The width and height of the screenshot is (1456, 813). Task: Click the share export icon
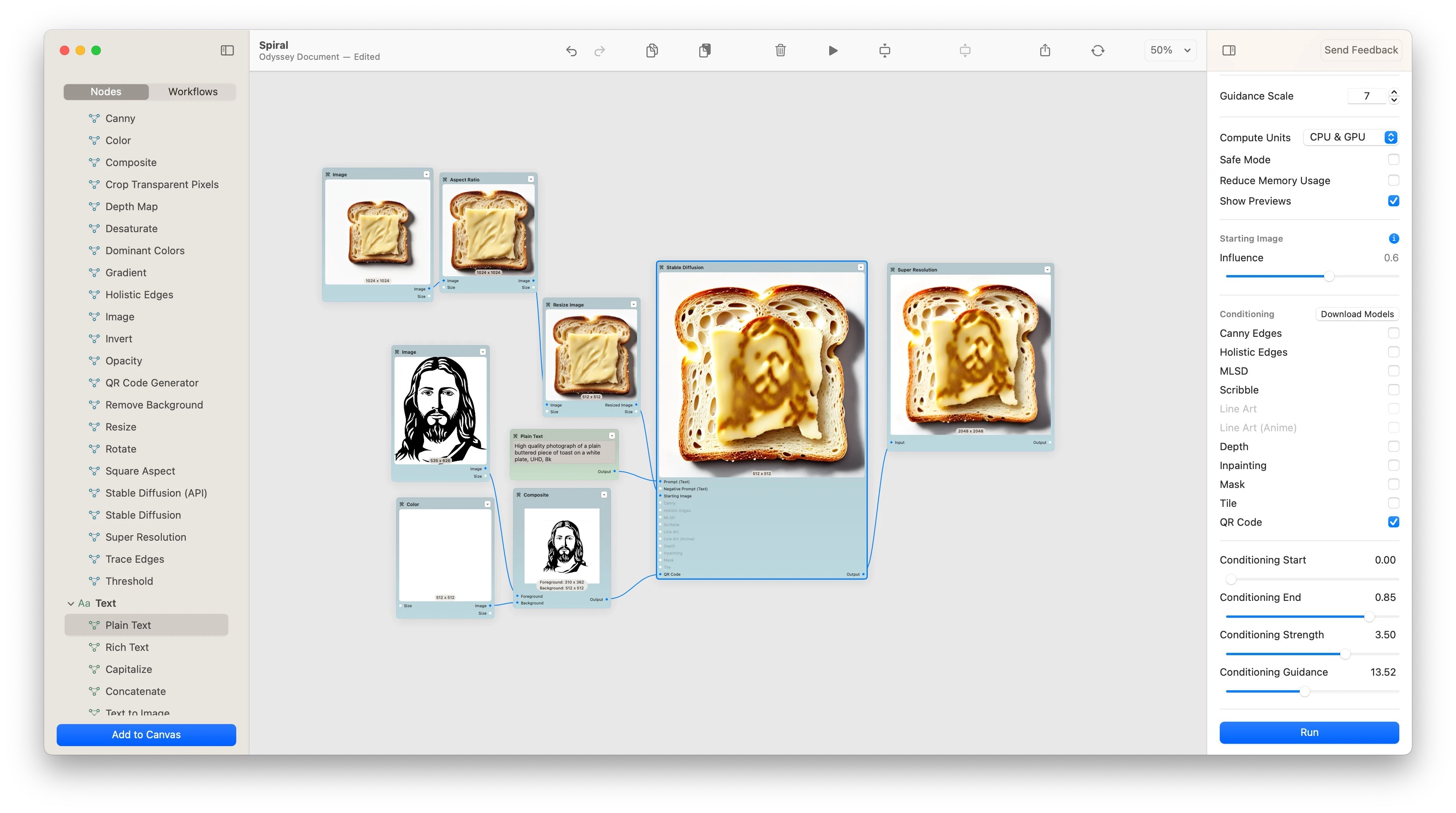tap(1045, 50)
